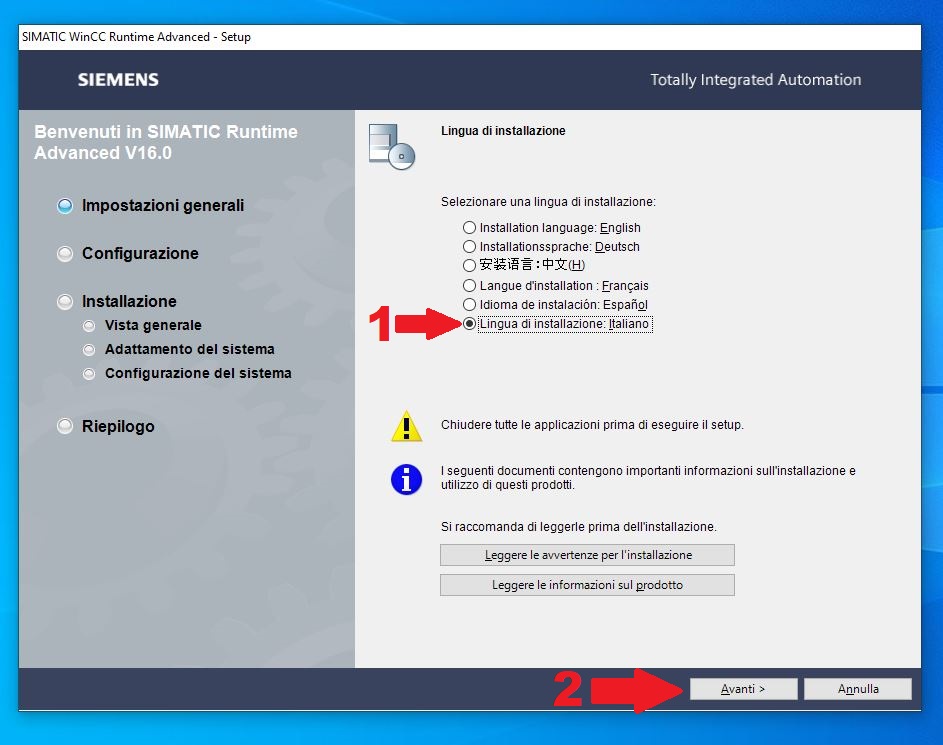Click 'Lingua di installazione' heading

coord(503,131)
